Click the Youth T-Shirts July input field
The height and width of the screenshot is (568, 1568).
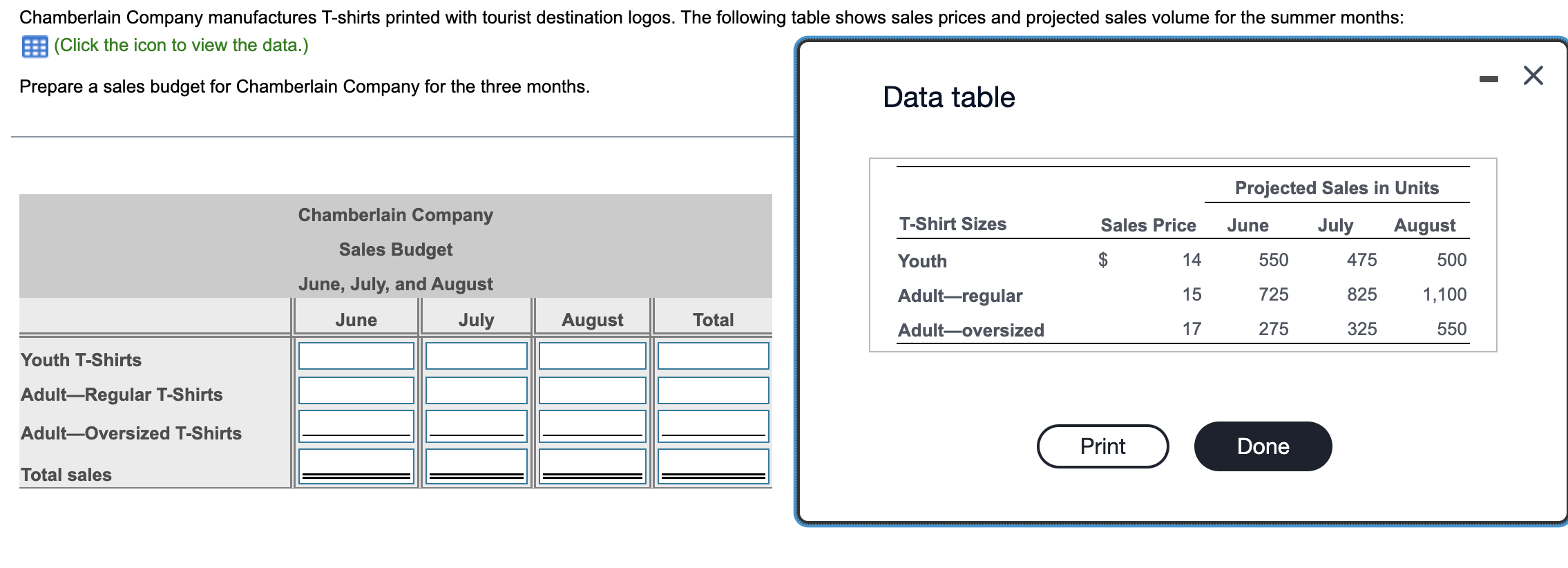point(475,355)
